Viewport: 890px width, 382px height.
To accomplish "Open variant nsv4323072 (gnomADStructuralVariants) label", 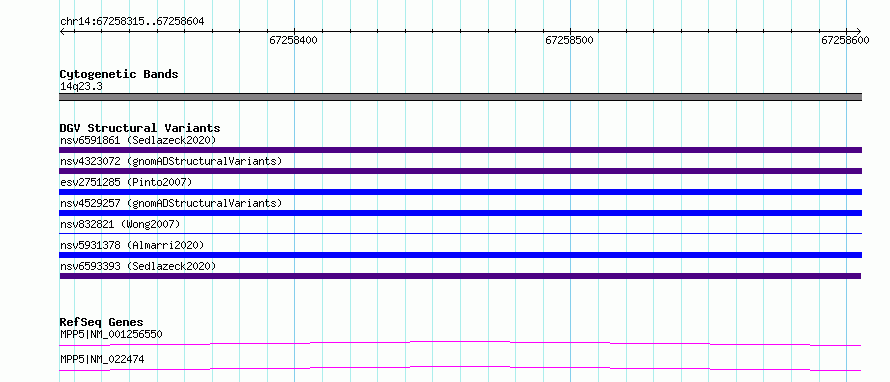I will (171, 161).
